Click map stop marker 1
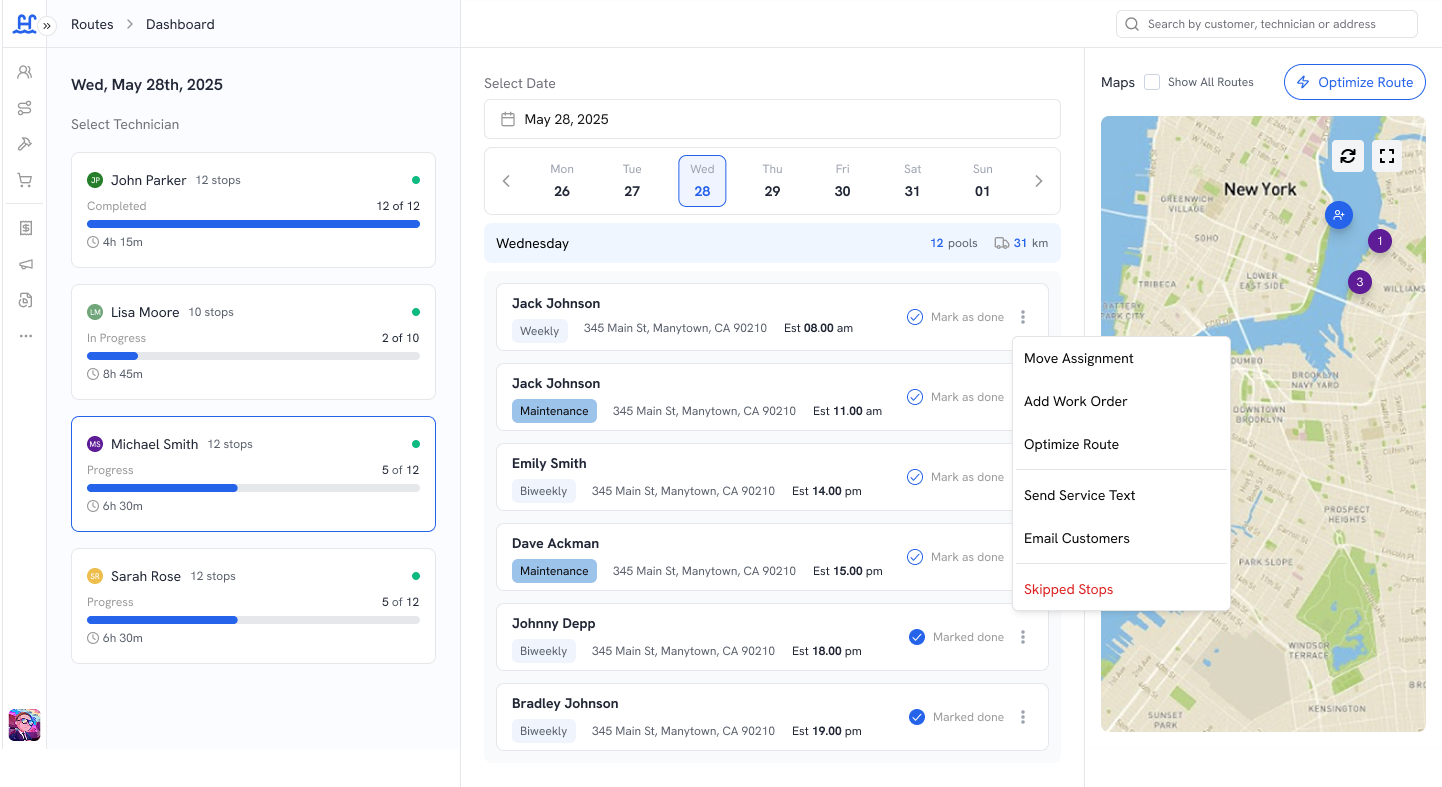The width and height of the screenshot is (1442, 787). 1380,241
